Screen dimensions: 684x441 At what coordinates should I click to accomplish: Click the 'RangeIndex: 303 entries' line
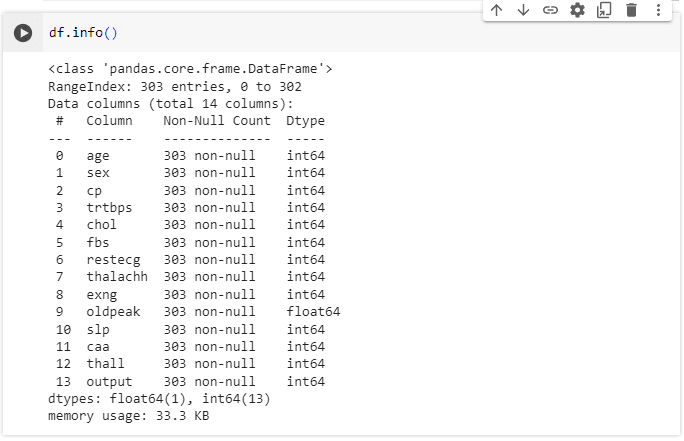click(x=174, y=87)
